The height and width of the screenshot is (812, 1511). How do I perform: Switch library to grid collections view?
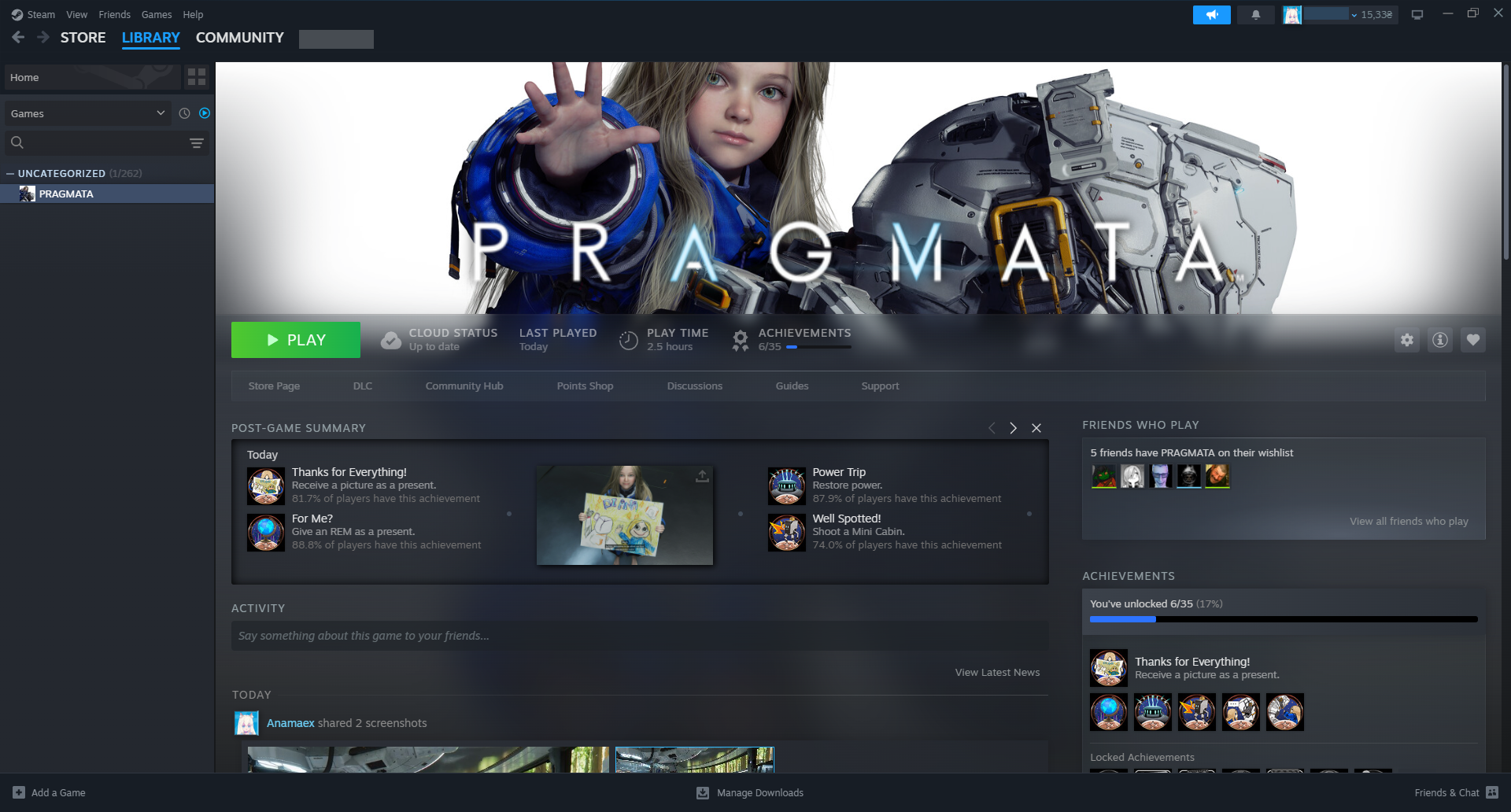(197, 77)
